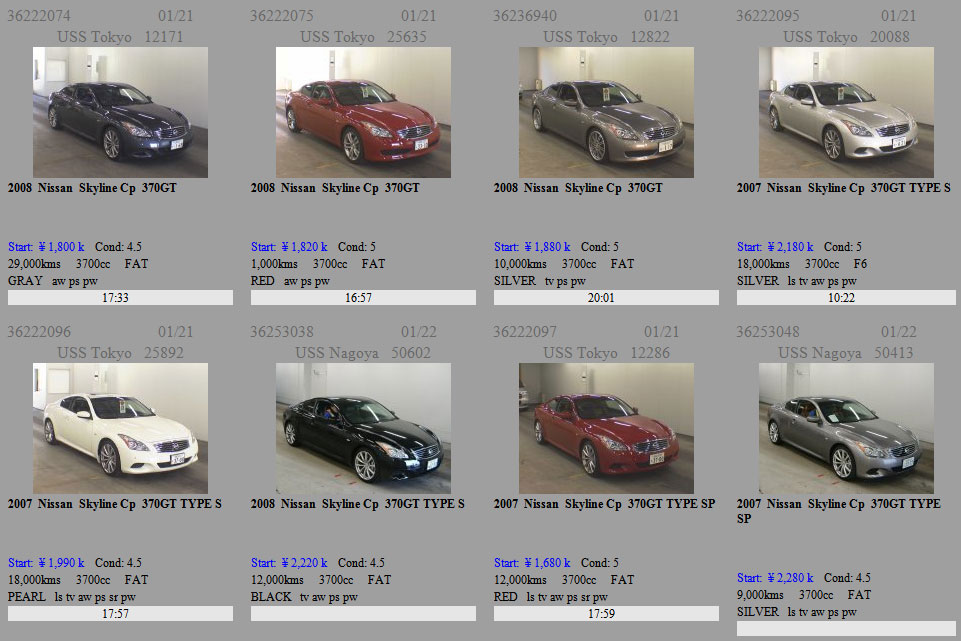The image size is (961, 641).
Task: Click the Start ¥2,220k price link
Action: 289,563
